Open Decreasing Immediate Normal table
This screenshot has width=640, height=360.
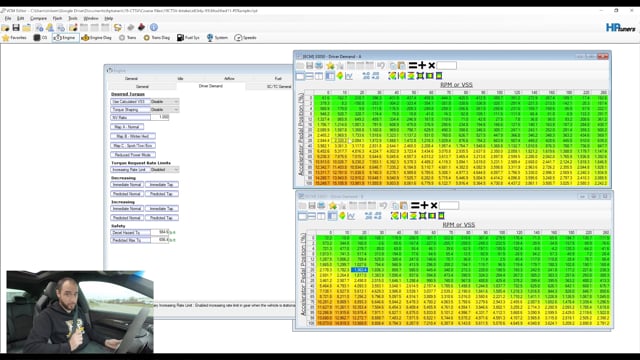127,184
